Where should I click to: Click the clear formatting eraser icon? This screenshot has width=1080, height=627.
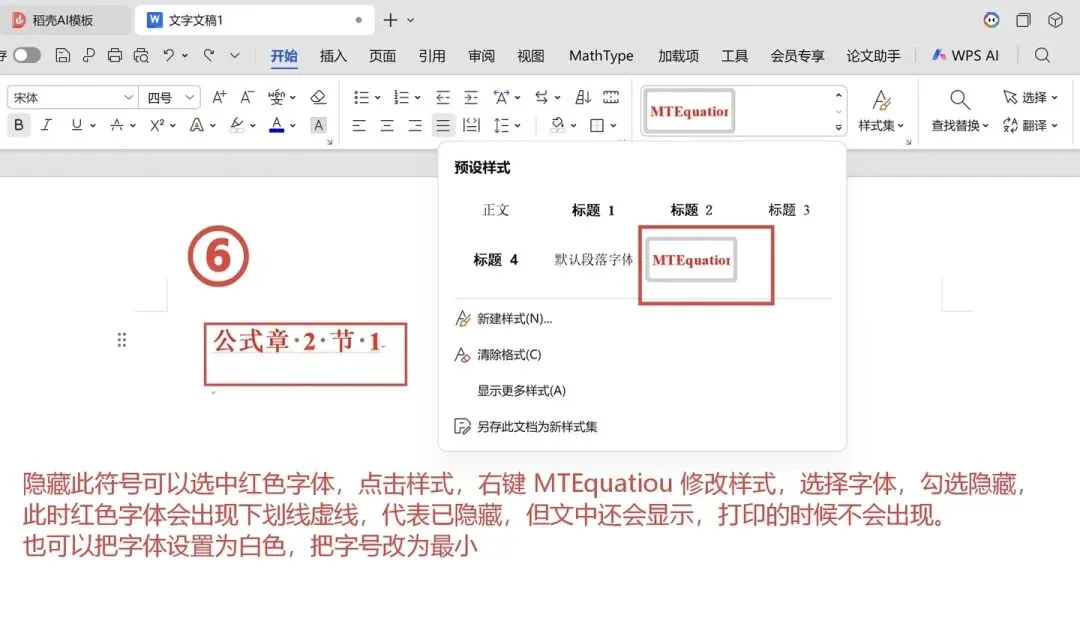pyautogui.click(x=318, y=97)
